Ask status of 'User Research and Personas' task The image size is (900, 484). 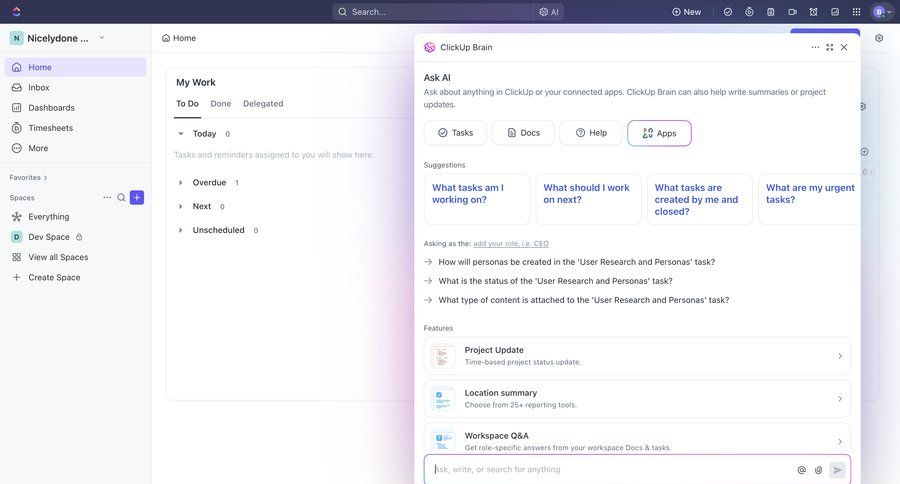555,281
